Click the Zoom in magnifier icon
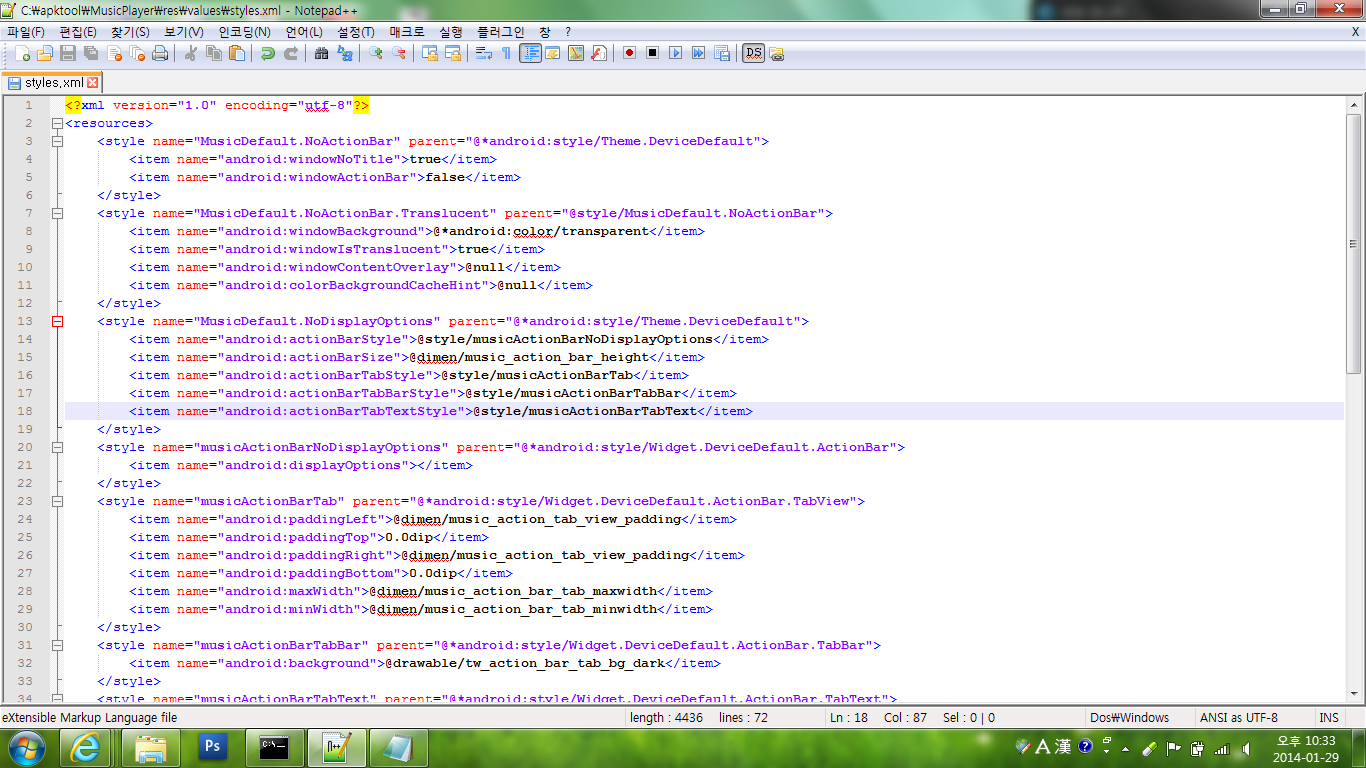1366x768 pixels. pos(376,53)
